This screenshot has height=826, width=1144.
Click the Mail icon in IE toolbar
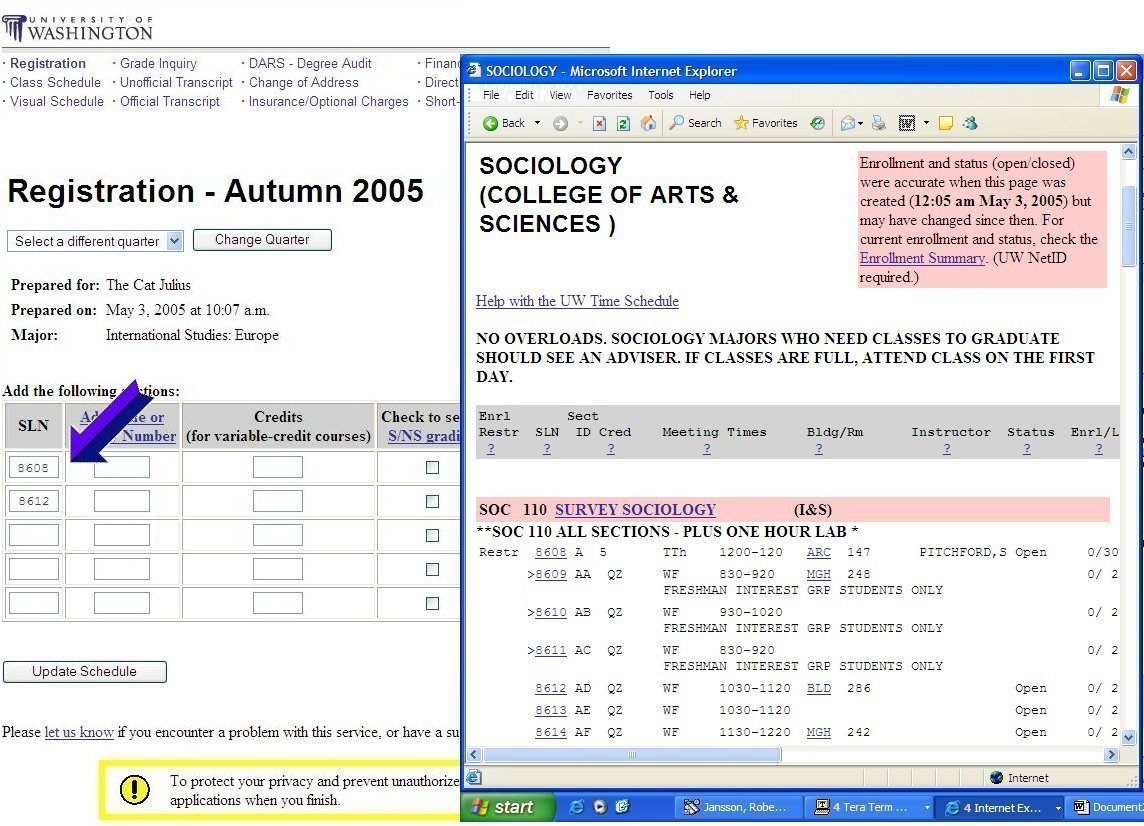[848, 123]
